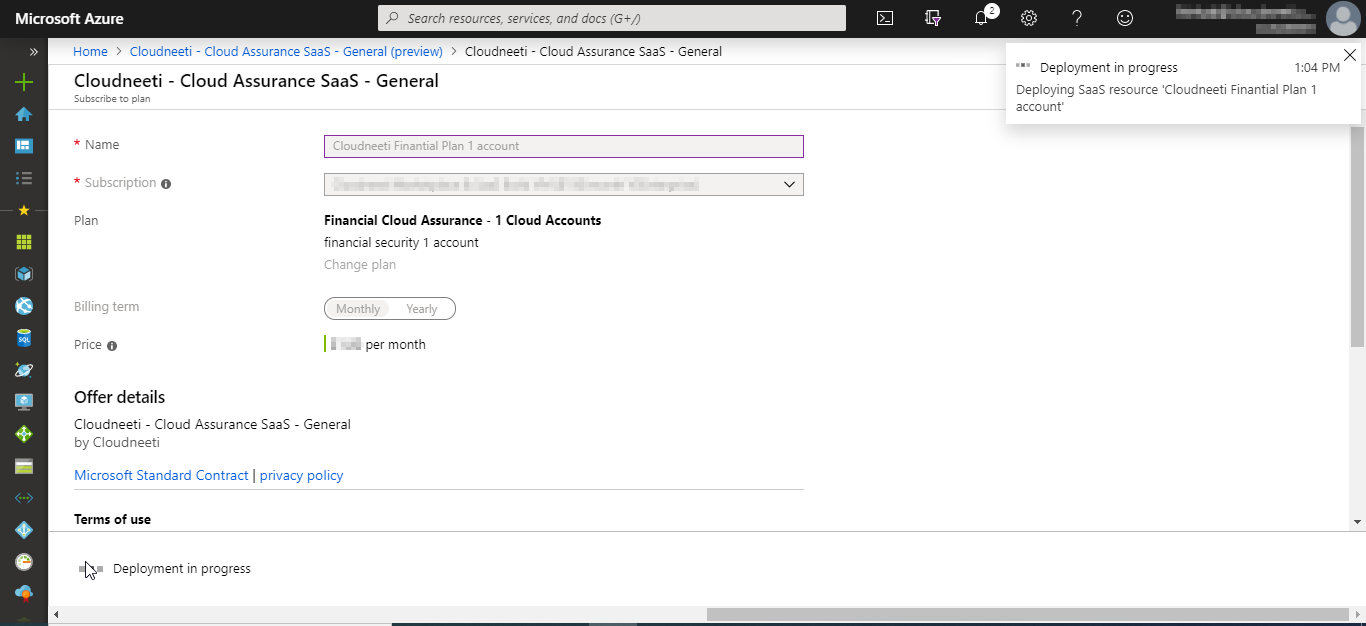This screenshot has height=626, width=1366.
Task: Dismiss the deployment notification with the X
Action: [x=1350, y=55]
